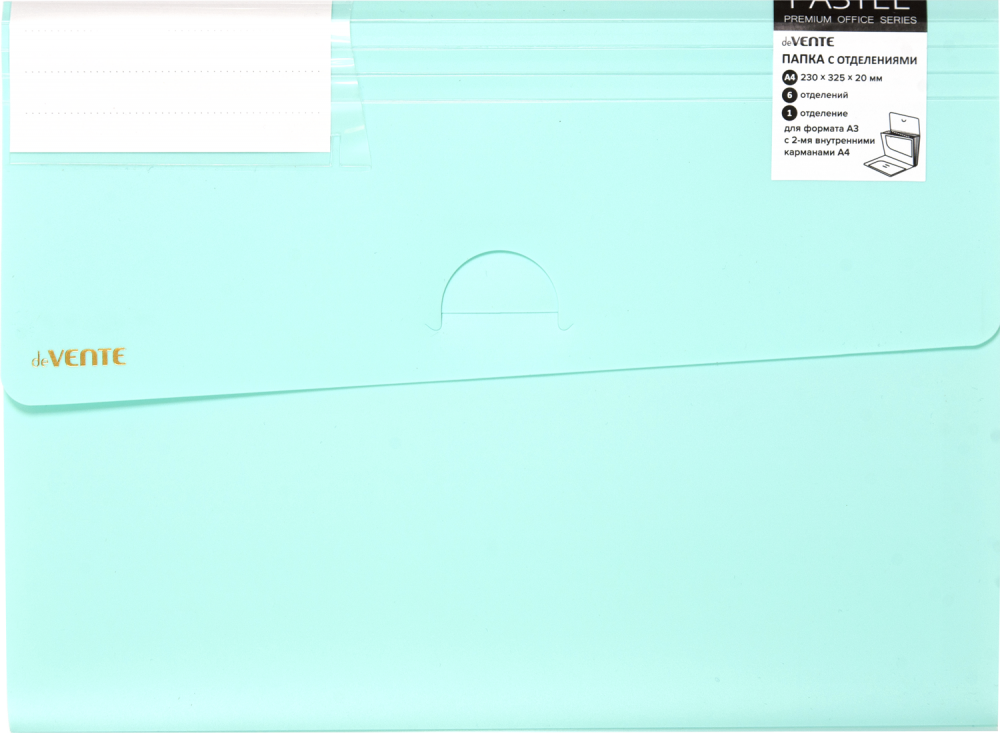The image size is (1000, 733).
Task: Click the middle dotted line on the white card
Action: pos(168,72)
